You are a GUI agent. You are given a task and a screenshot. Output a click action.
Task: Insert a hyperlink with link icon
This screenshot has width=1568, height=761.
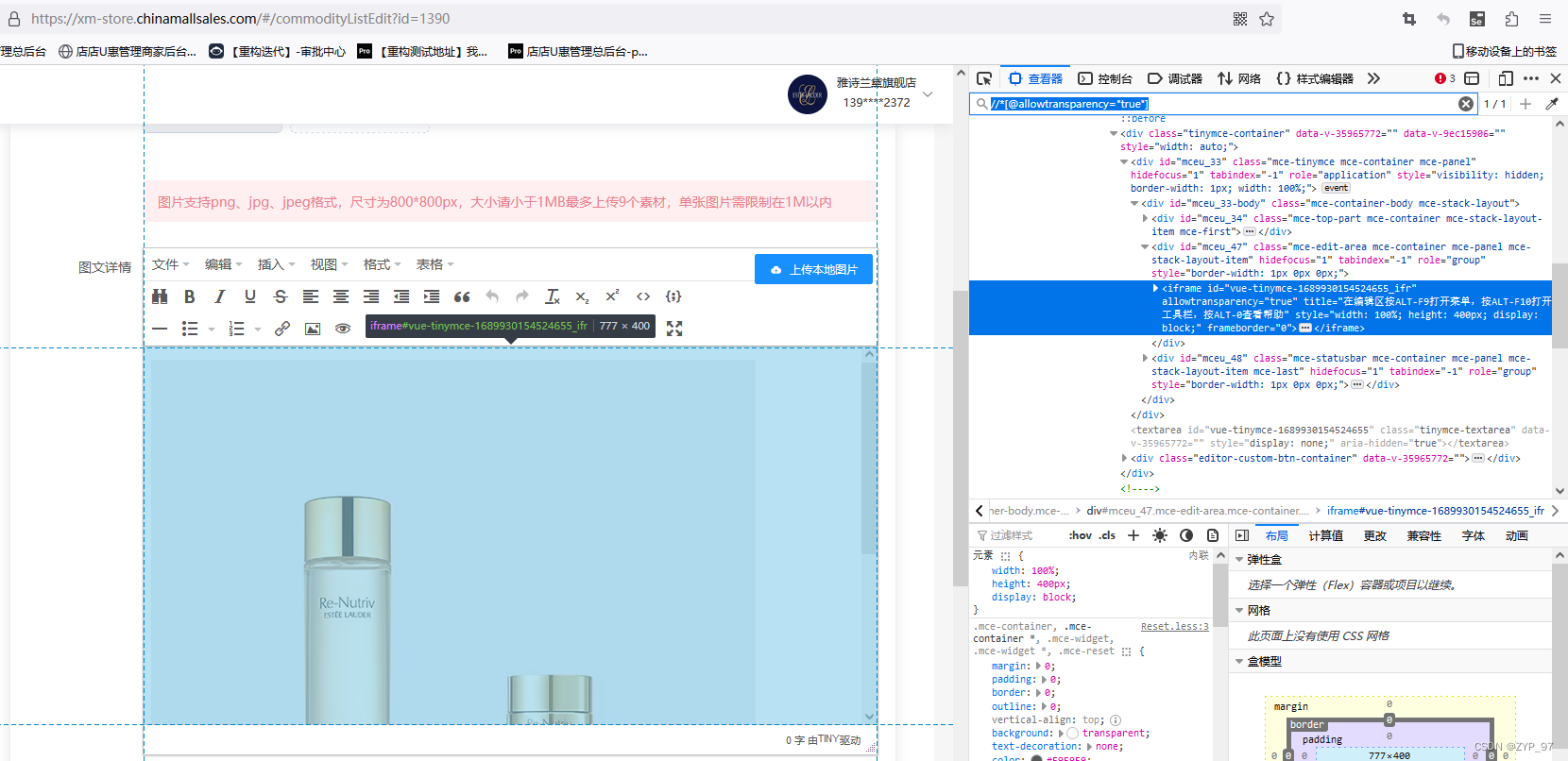click(x=282, y=329)
